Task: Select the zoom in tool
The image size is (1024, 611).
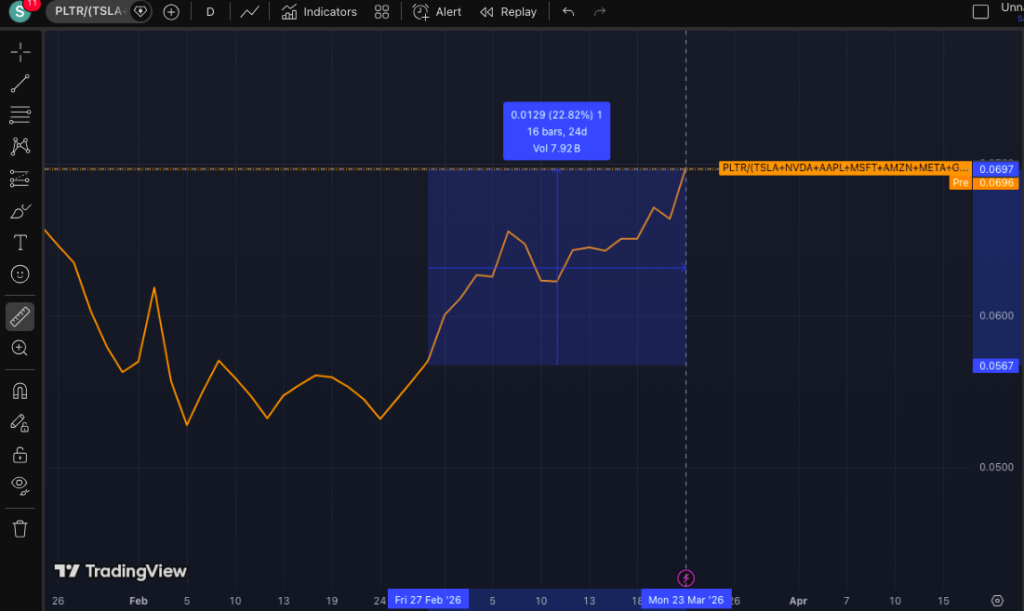Action: click(20, 348)
